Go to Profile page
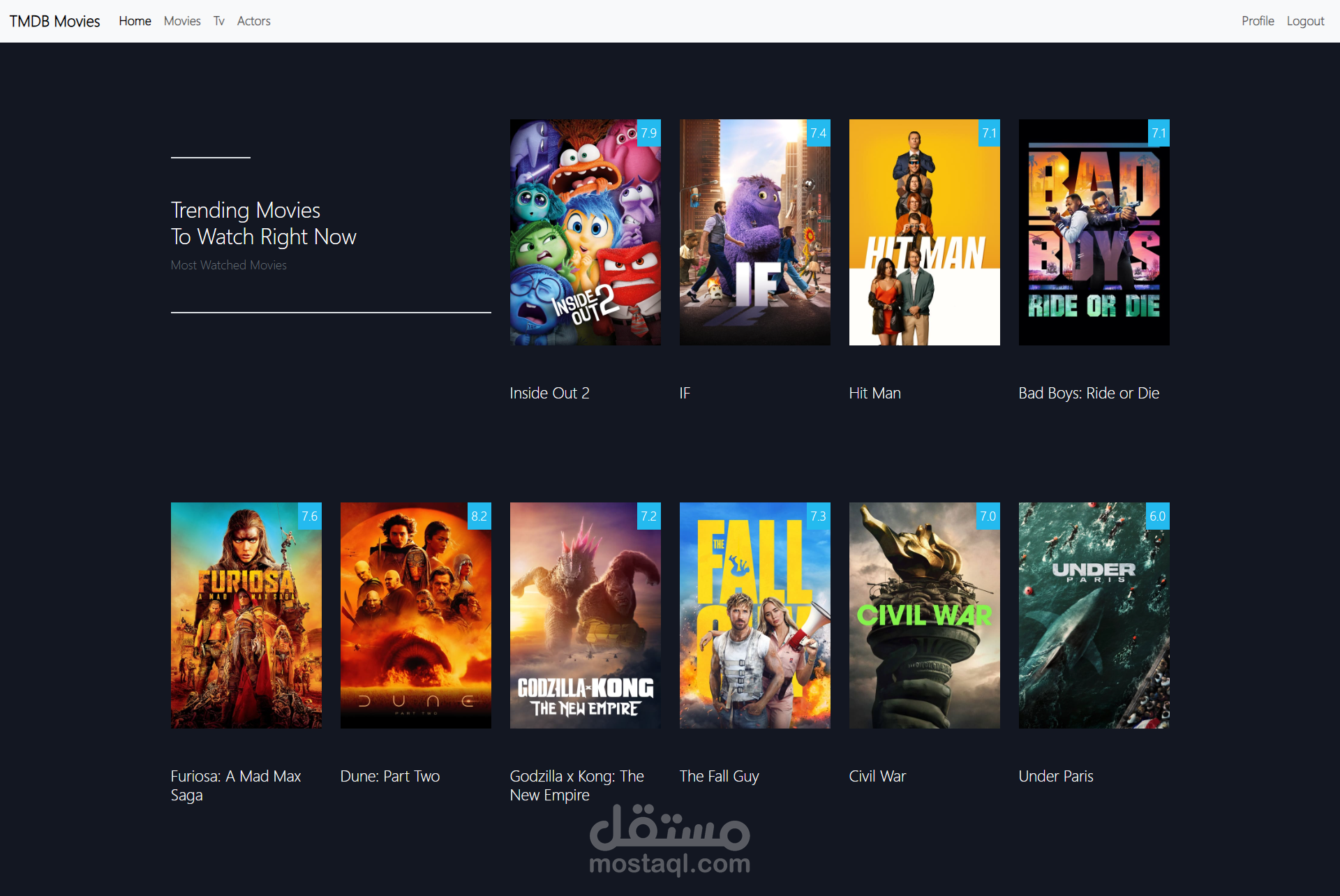The height and width of the screenshot is (896, 1340). point(1258,21)
